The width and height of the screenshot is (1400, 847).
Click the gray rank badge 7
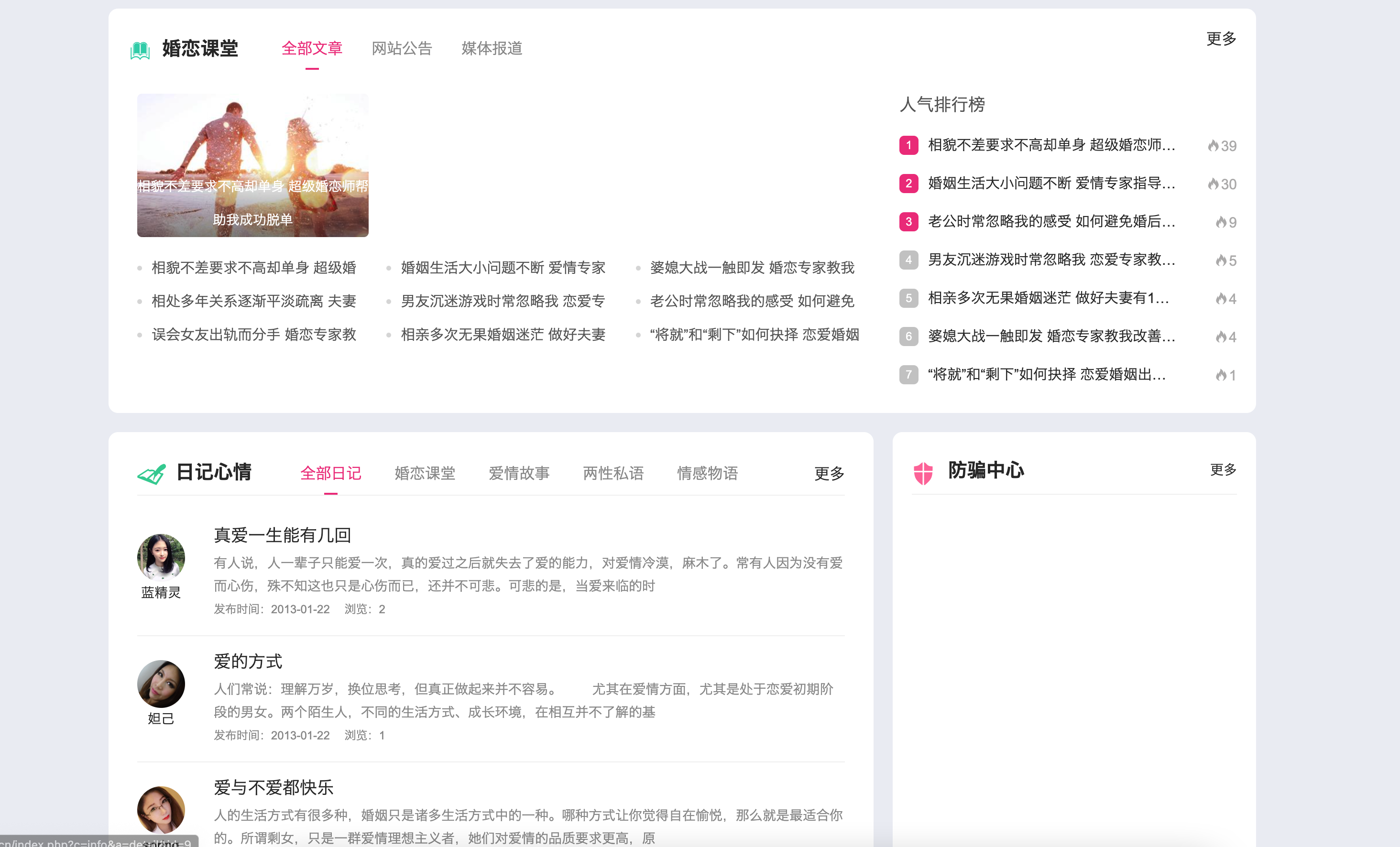[908, 375]
